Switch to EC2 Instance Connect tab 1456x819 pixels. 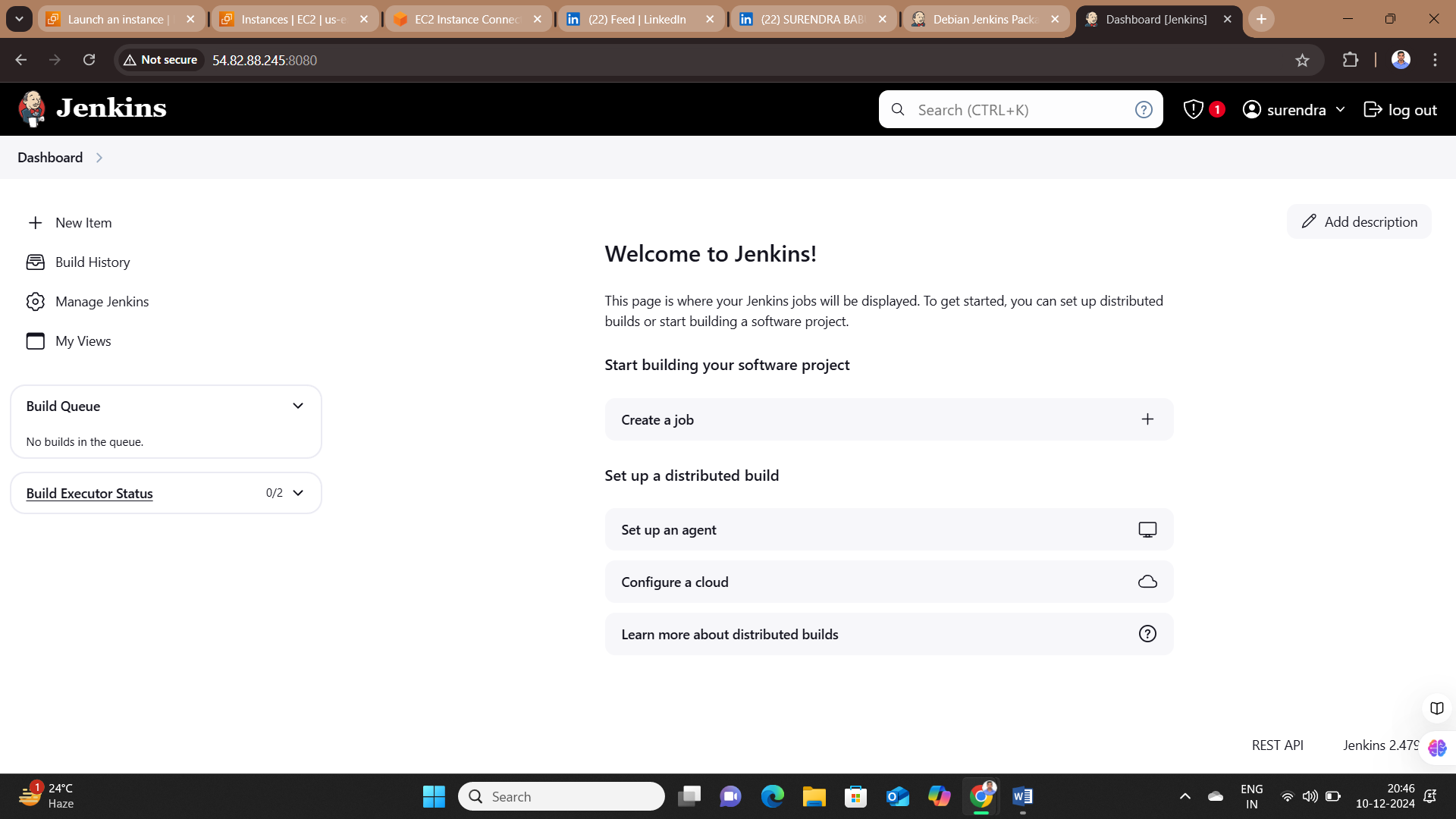pyautogui.click(x=467, y=20)
